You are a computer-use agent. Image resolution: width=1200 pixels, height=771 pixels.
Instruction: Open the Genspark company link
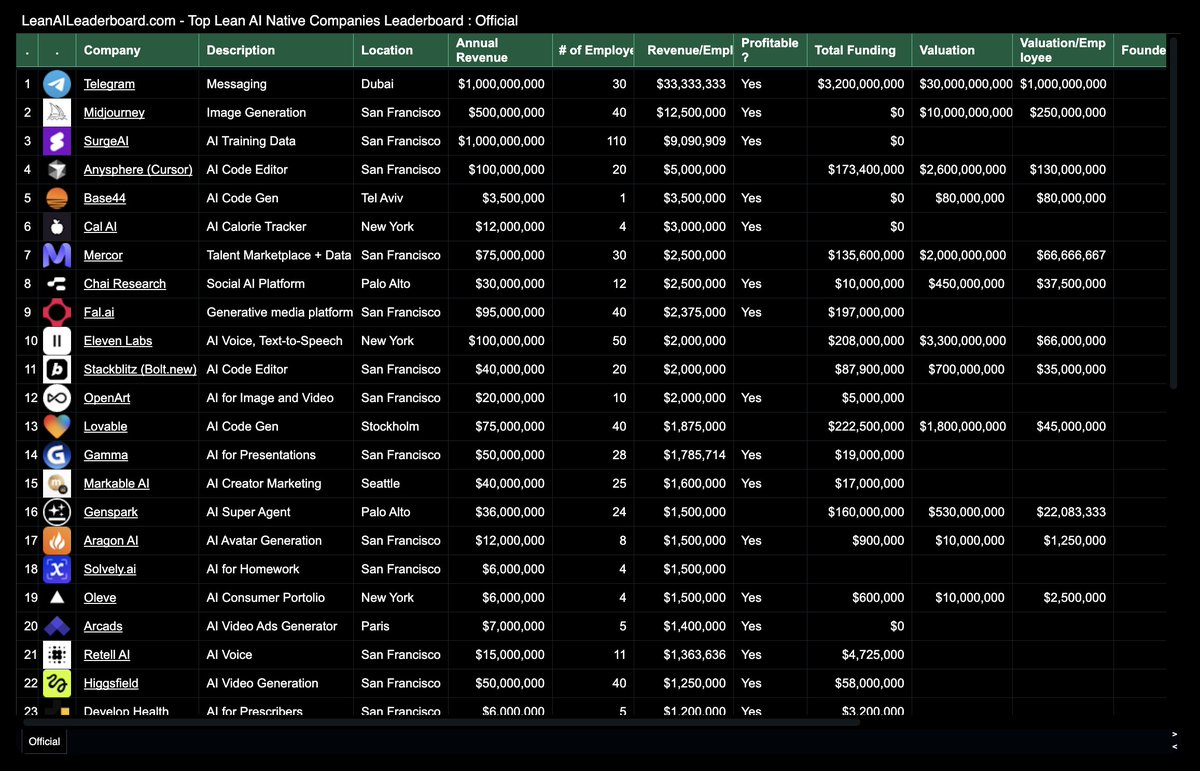click(111, 512)
